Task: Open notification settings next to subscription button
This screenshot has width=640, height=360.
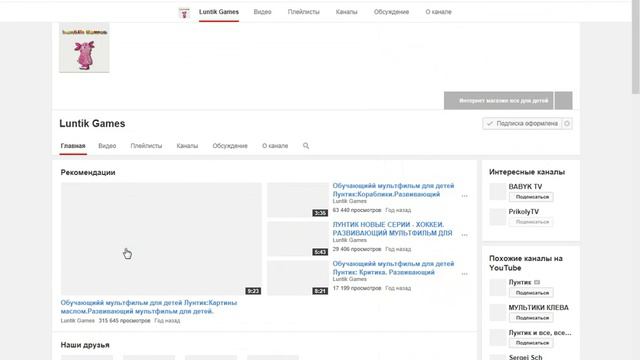Action: pos(567,123)
